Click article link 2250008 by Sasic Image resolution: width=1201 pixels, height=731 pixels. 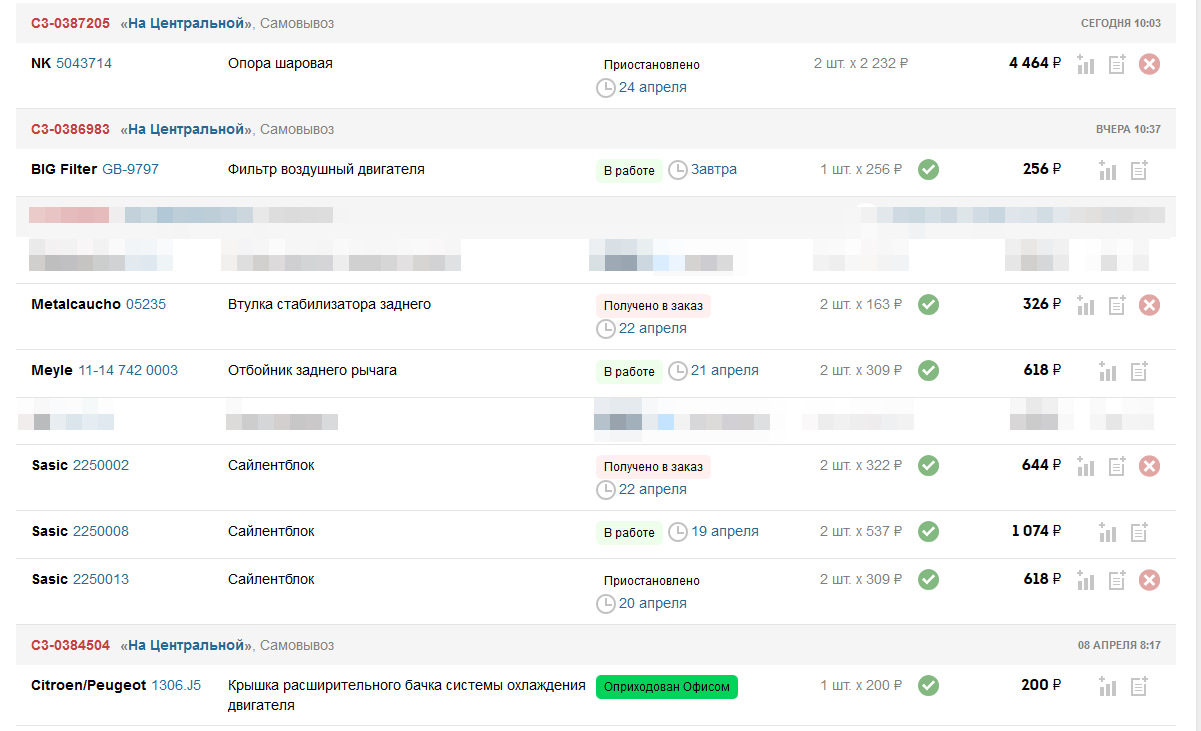coord(101,531)
